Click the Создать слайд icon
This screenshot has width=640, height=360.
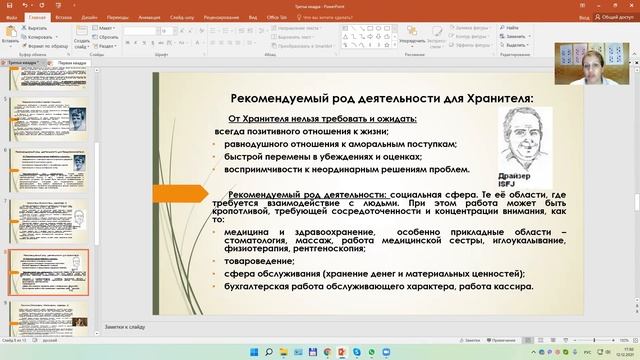point(82,32)
